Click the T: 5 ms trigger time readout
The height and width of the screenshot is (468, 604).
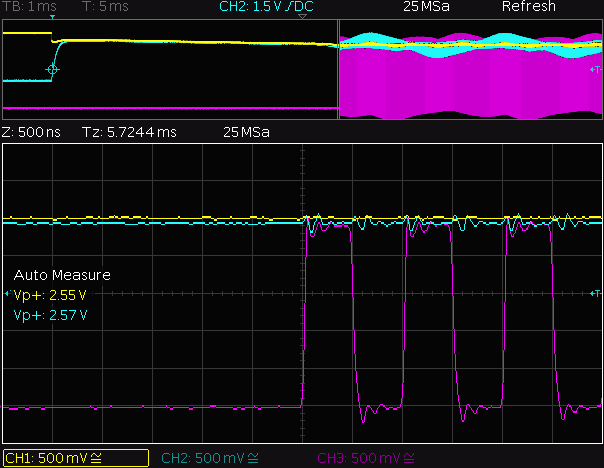[x=105, y=6]
